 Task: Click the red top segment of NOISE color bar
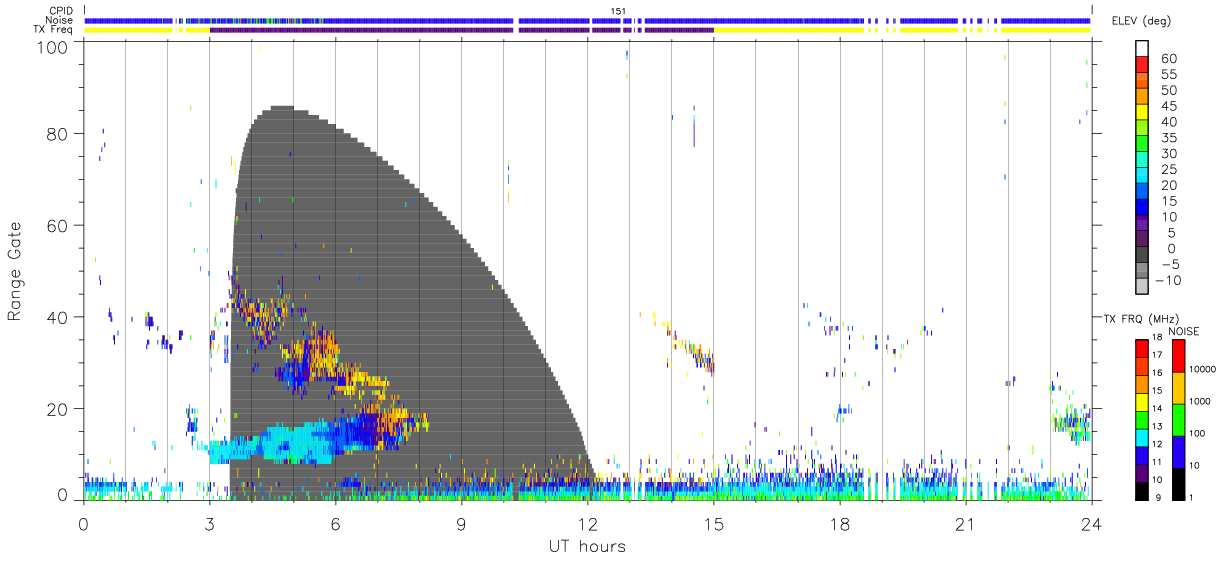[x=1179, y=356]
